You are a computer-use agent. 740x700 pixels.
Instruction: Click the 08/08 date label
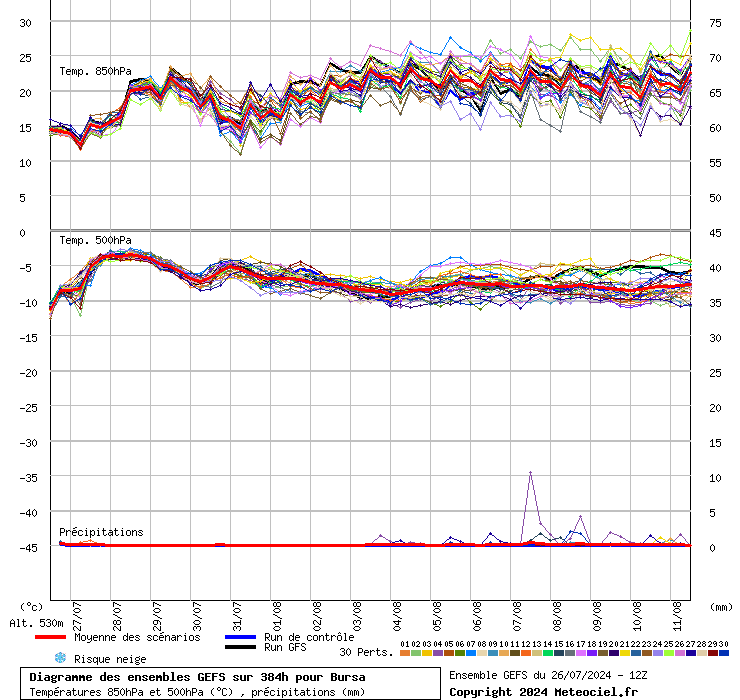pos(557,616)
